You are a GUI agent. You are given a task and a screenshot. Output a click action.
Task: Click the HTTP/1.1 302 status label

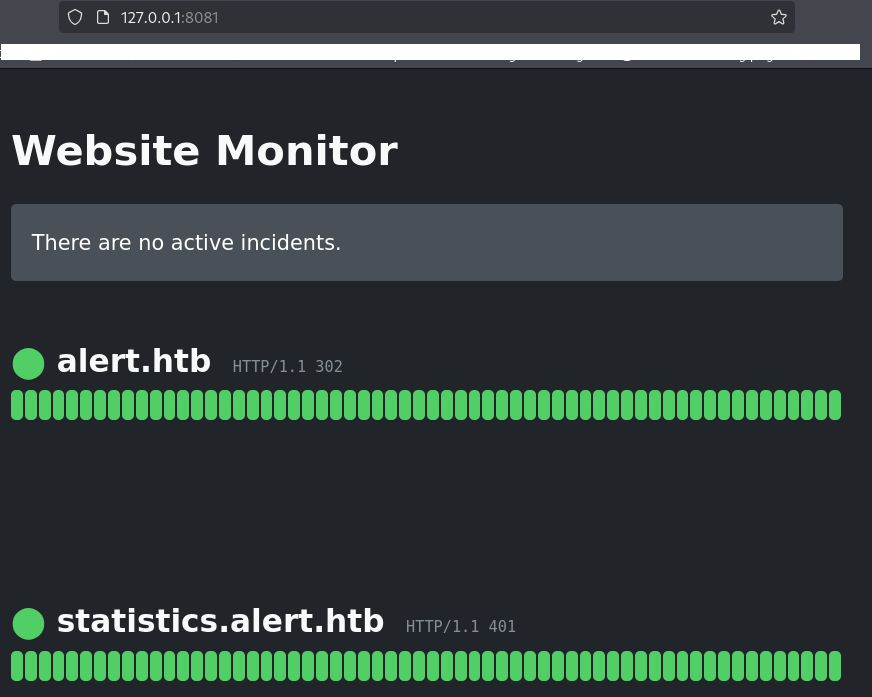tap(287, 367)
